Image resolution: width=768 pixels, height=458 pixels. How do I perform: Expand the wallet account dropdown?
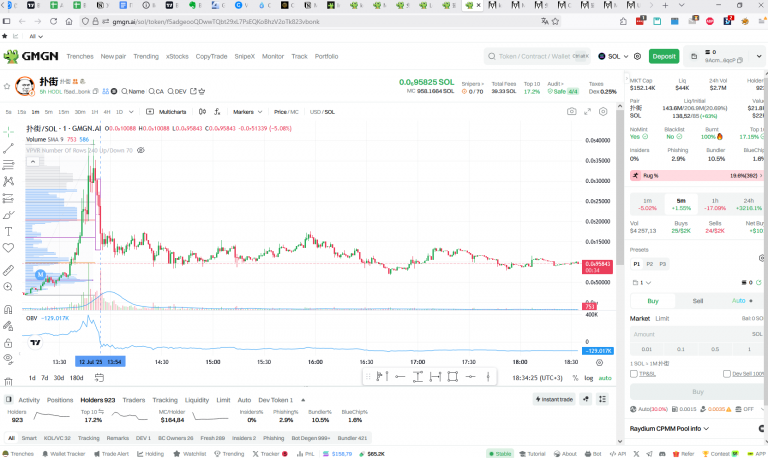pos(759,56)
